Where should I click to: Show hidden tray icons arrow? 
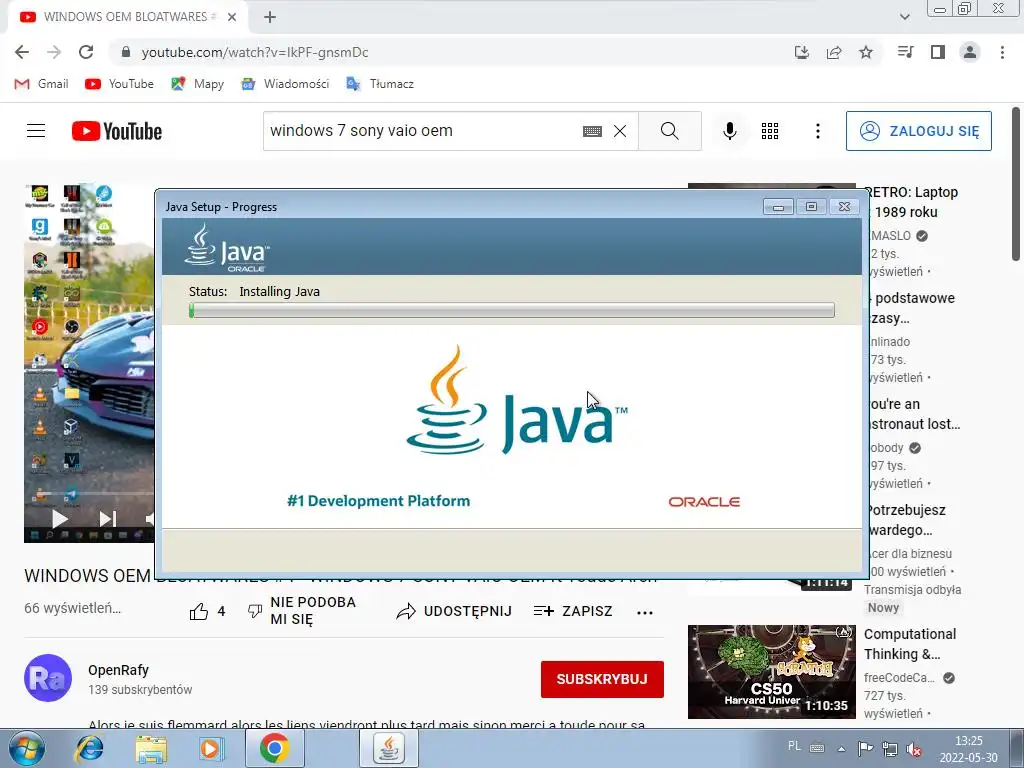[x=841, y=749]
